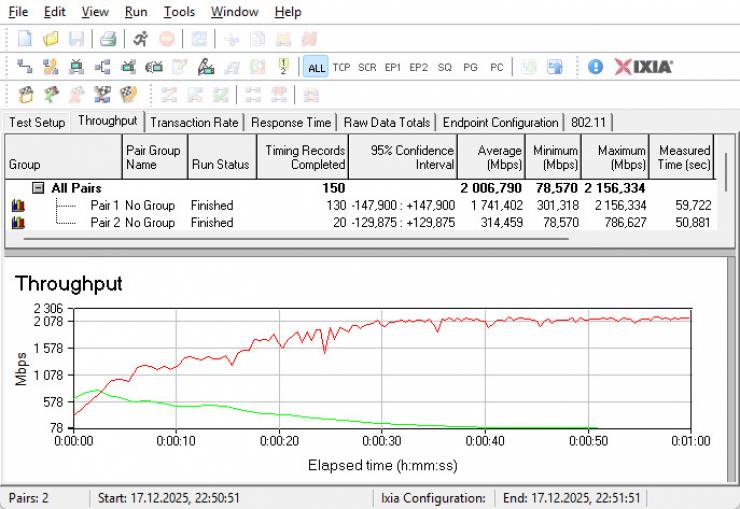Image resolution: width=740 pixels, height=509 pixels.
Task: Open the Tools menu
Action: 179,12
